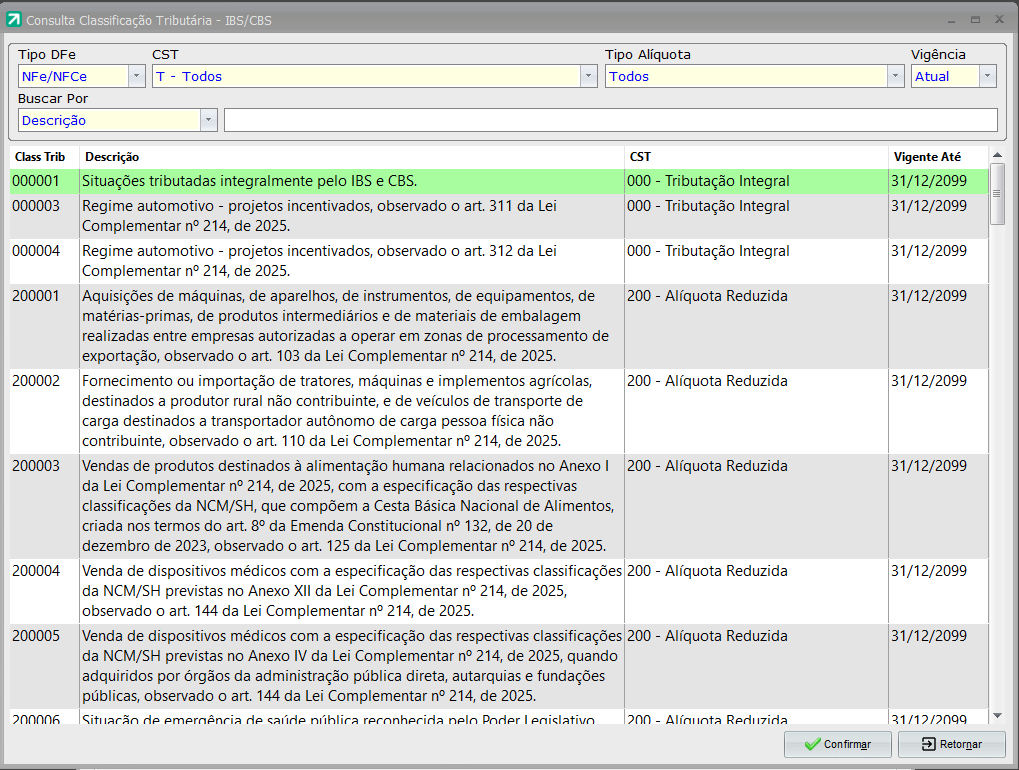Image resolution: width=1019 pixels, height=770 pixels.
Task: Expand the Vigência dropdown
Action: (987, 76)
